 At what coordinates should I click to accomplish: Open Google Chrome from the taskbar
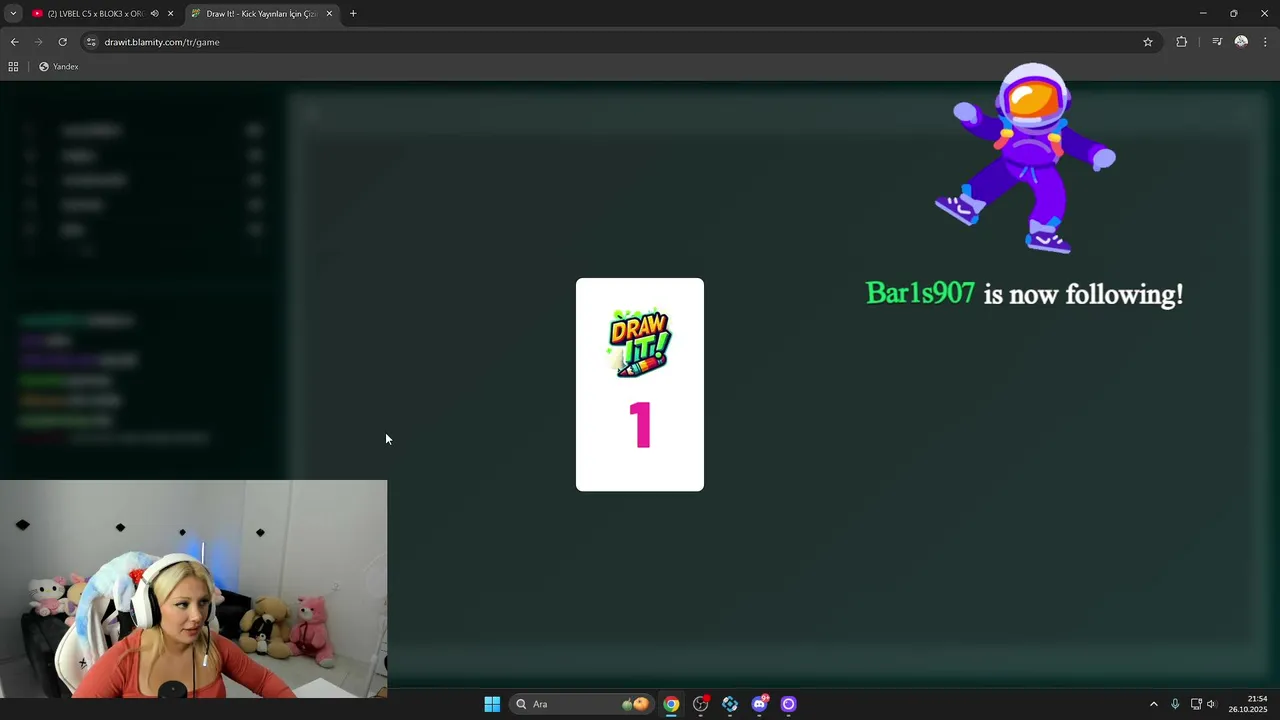(x=671, y=704)
